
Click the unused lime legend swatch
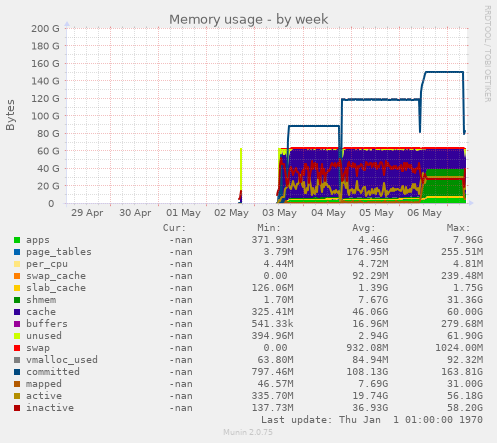tap(17, 336)
